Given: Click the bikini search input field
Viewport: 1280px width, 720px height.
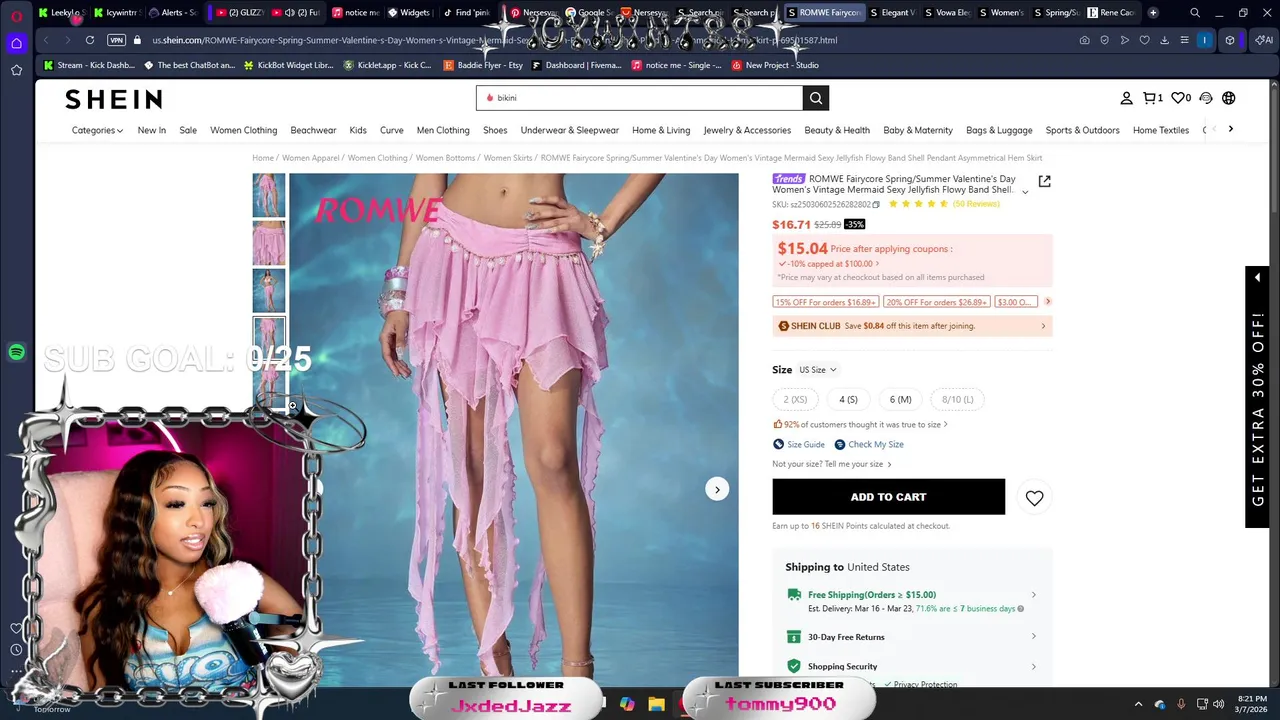Looking at the screenshot, I should tap(640, 98).
